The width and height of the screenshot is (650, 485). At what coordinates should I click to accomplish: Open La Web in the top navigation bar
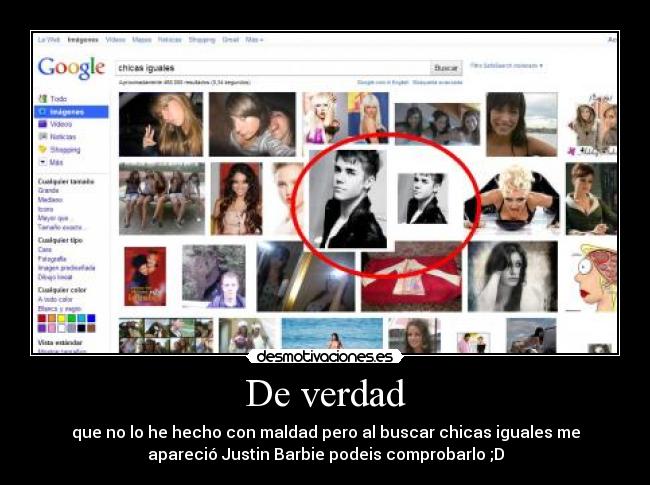click(49, 40)
